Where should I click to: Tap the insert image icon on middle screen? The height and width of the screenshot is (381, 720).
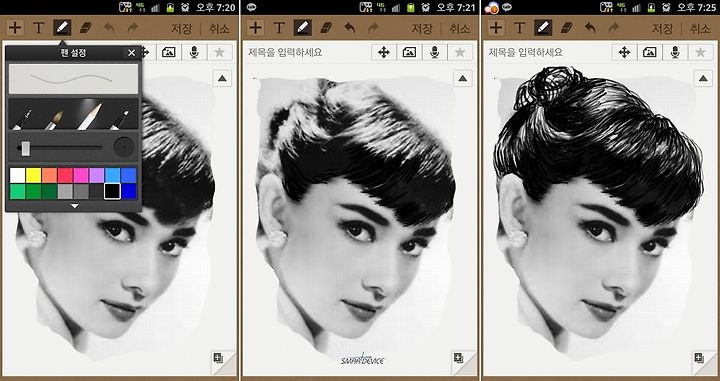(x=409, y=52)
